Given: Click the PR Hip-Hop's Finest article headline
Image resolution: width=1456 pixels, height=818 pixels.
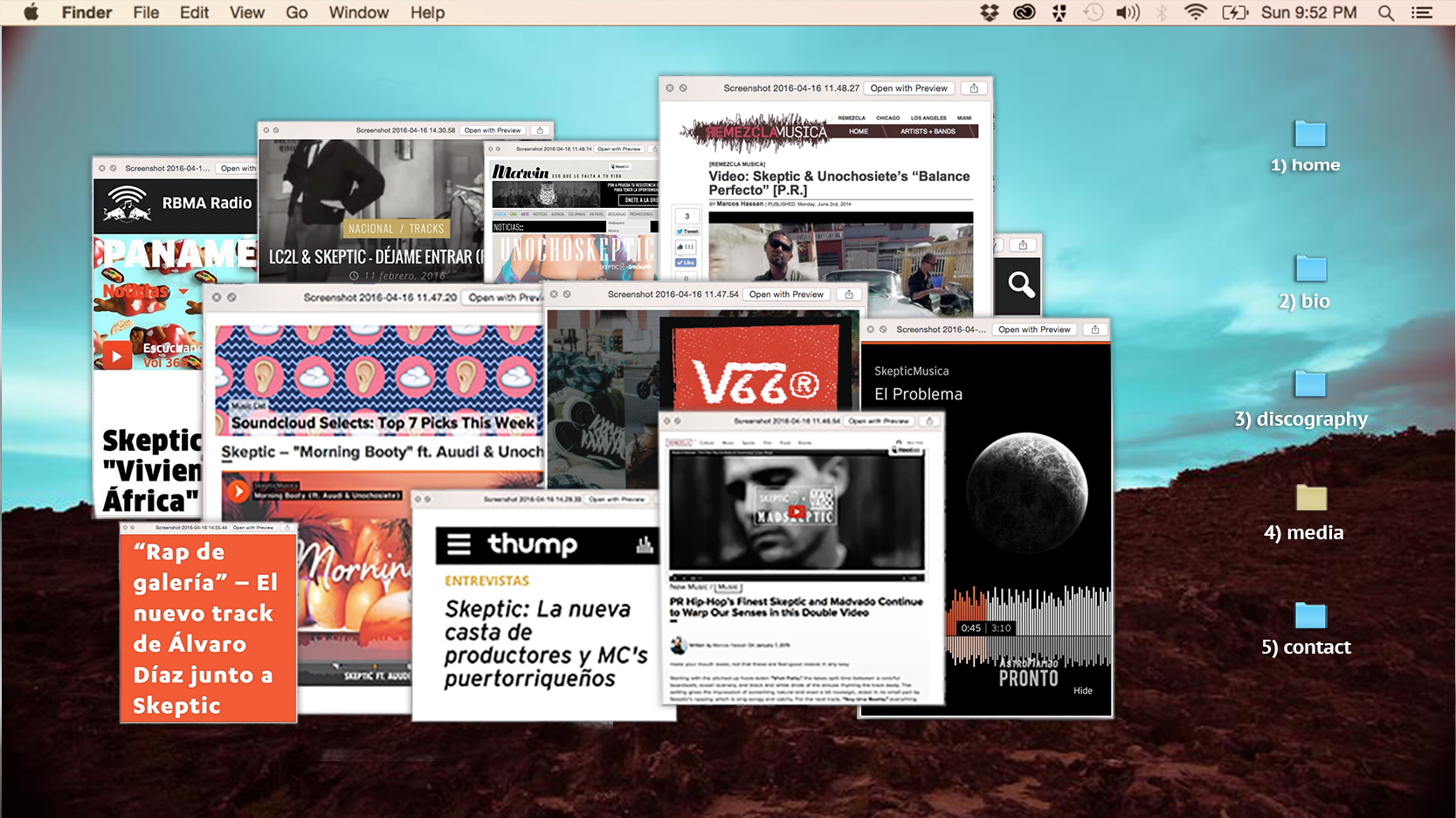Looking at the screenshot, I should (796, 607).
